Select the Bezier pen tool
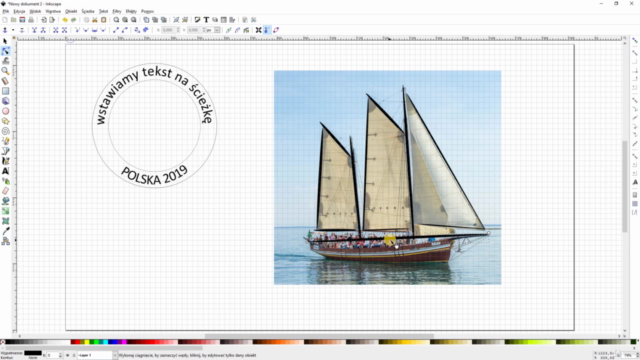The width and height of the screenshot is (640, 360). (x=5, y=151)
